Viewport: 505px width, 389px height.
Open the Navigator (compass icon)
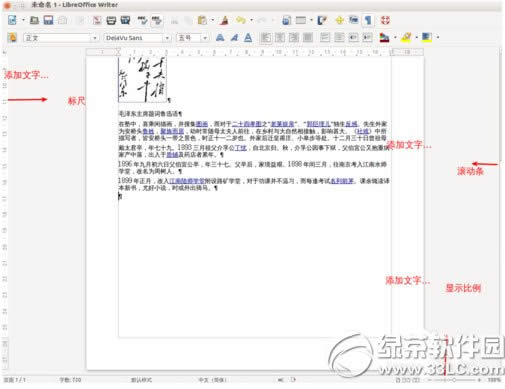pos(340,20)
